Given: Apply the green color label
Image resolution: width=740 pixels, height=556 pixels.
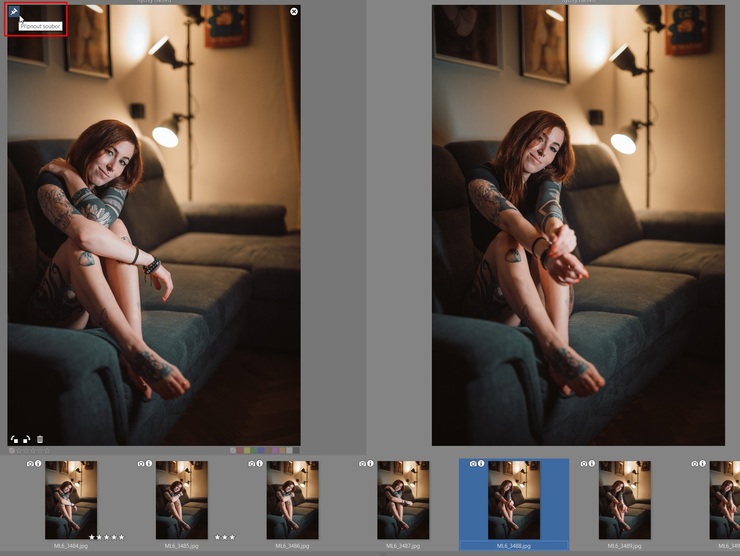Looking at the screenshot, I should 254,450.
